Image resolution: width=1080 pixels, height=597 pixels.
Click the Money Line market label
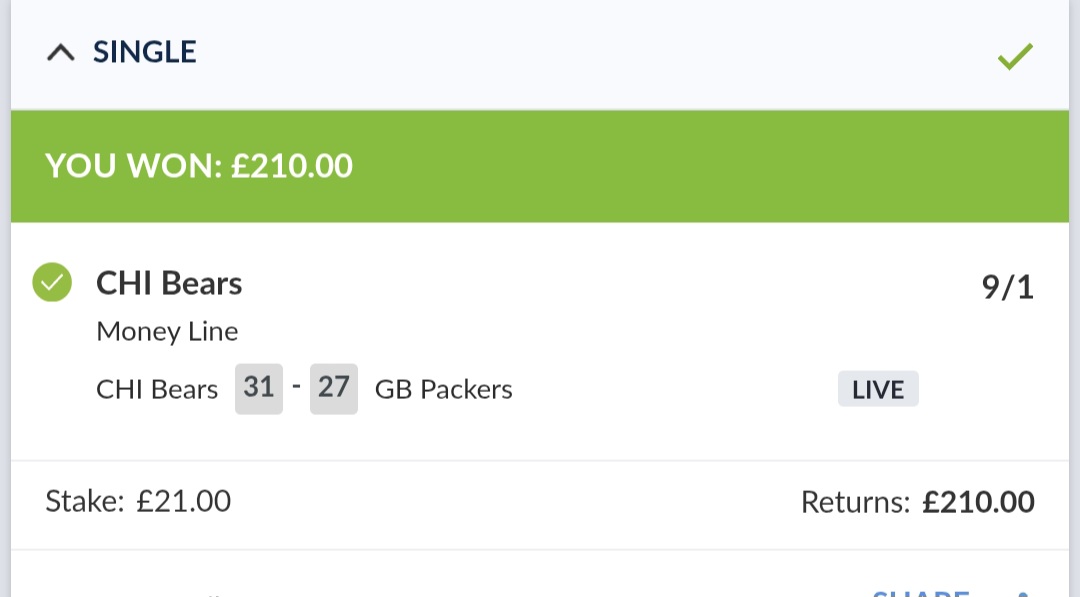point(167,331)
